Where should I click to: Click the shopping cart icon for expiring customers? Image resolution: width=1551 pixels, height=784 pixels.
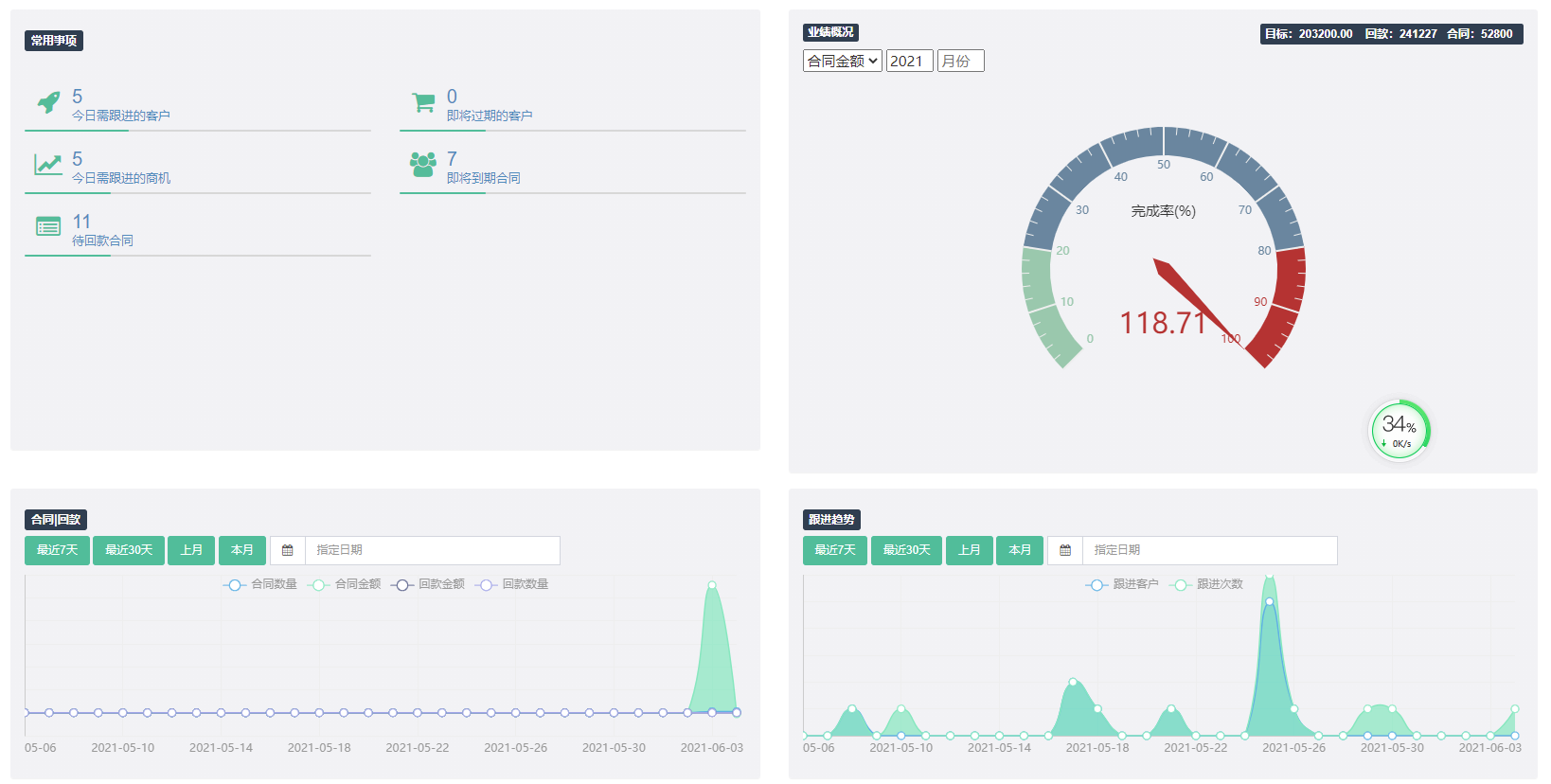(x=423, y=102)
